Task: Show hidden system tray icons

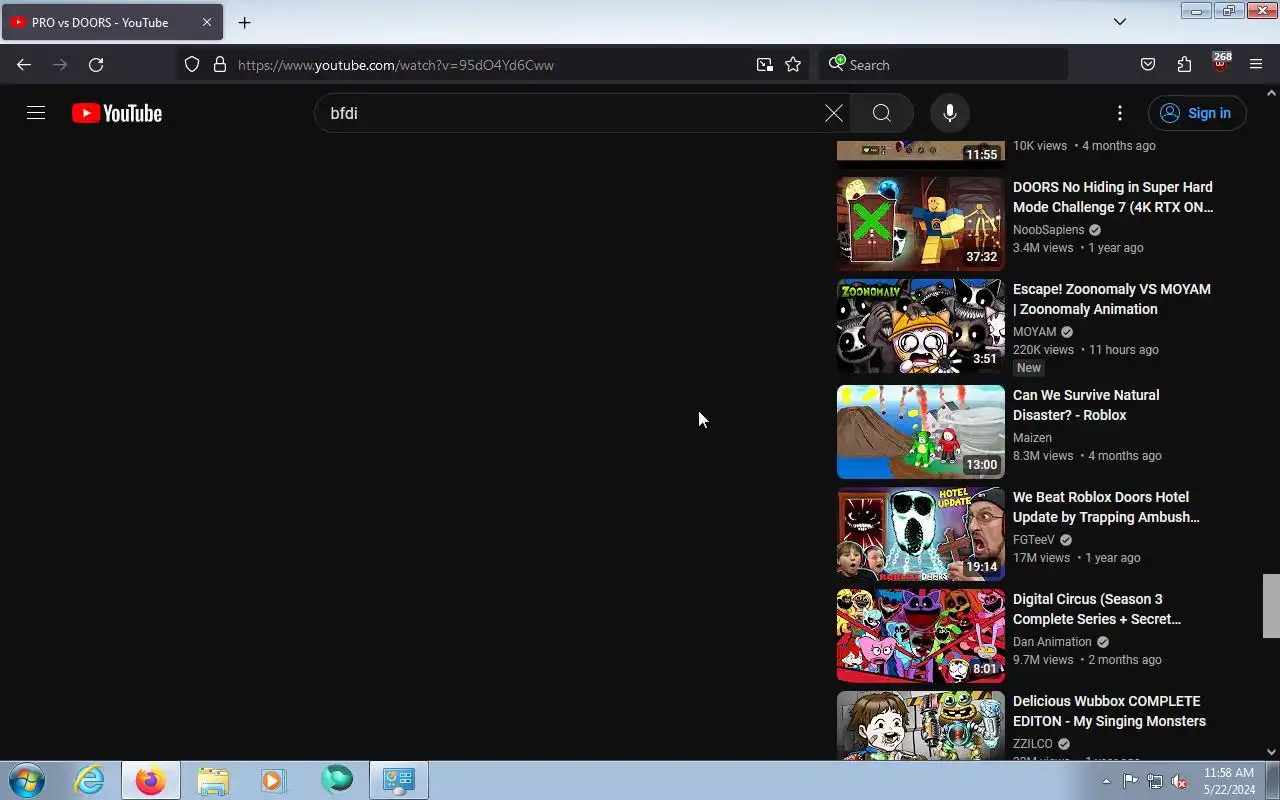Action: click(1106, 781)
